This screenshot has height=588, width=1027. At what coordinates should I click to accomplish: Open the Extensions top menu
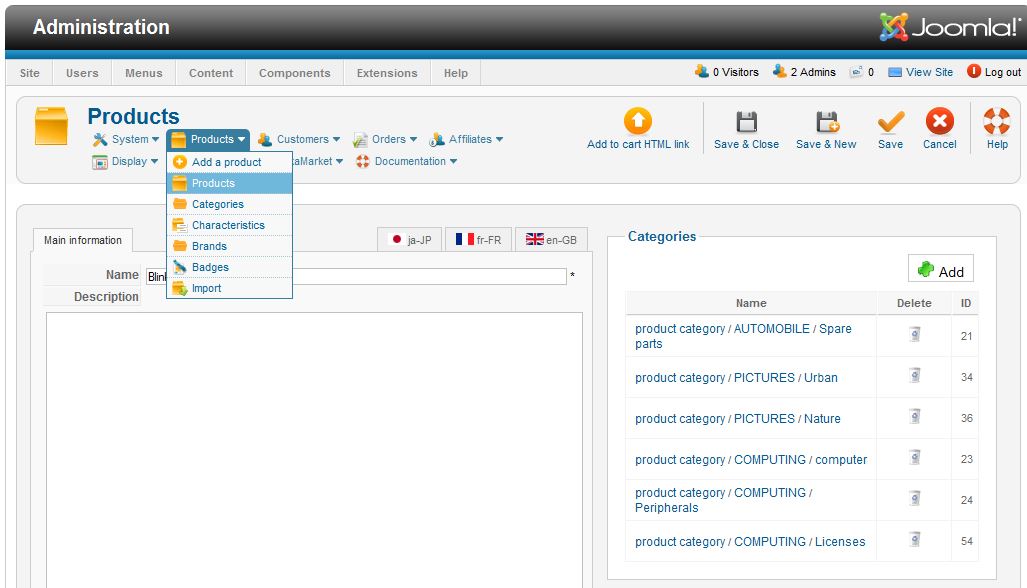coord(387,73)
